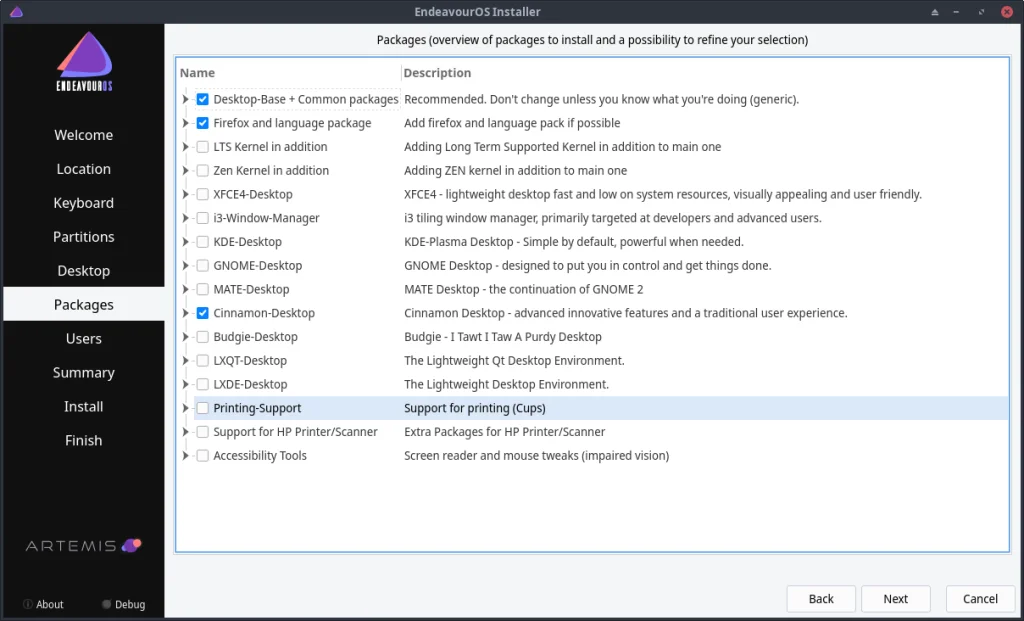This screenshot has height=621, width=1024.
Task: Click the Debug icon
Action: point(106,604)
